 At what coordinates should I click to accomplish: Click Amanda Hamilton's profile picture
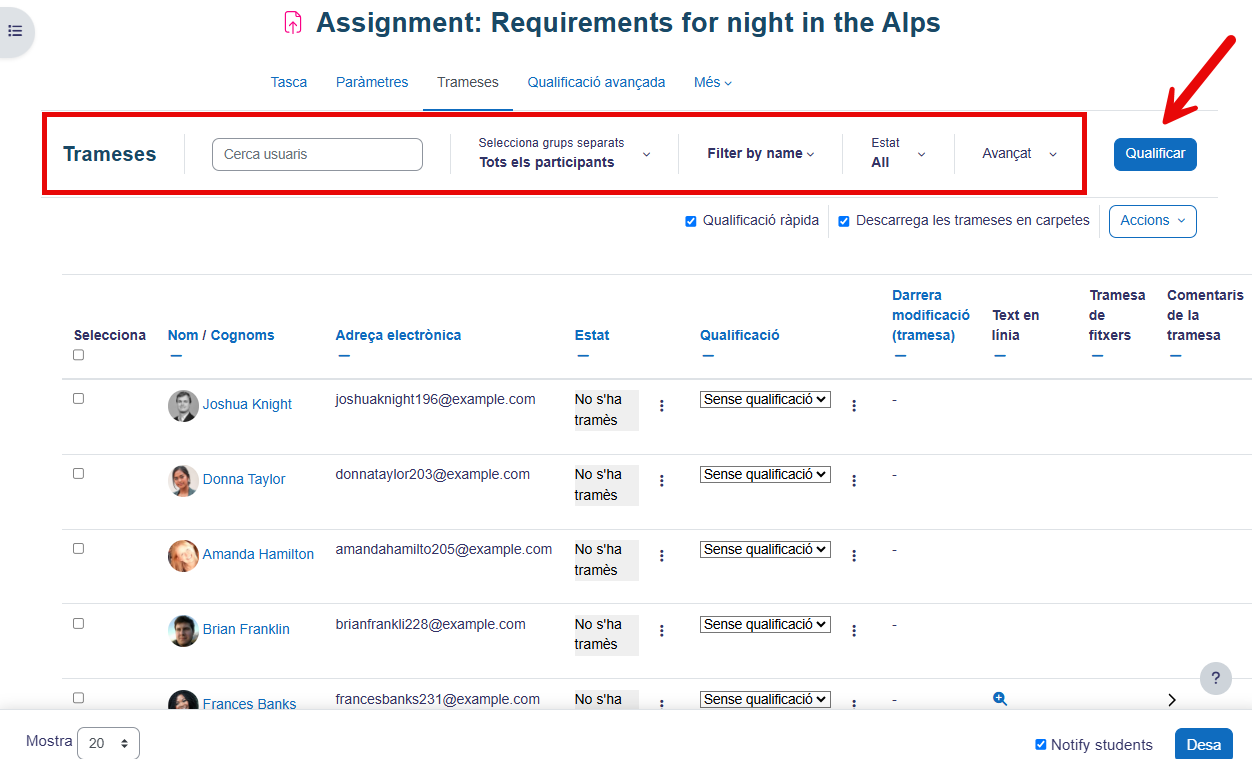[183, 555]
